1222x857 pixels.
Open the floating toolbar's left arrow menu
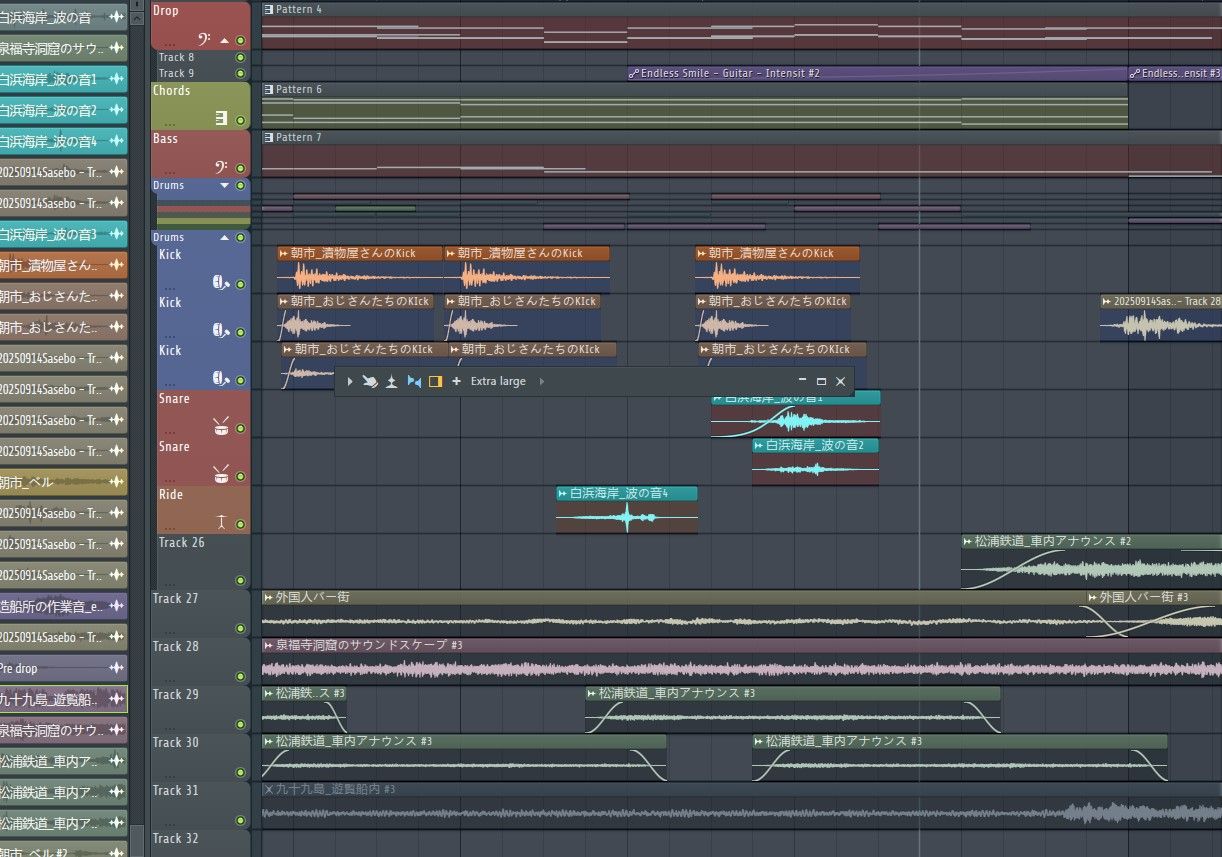point(349,382)
